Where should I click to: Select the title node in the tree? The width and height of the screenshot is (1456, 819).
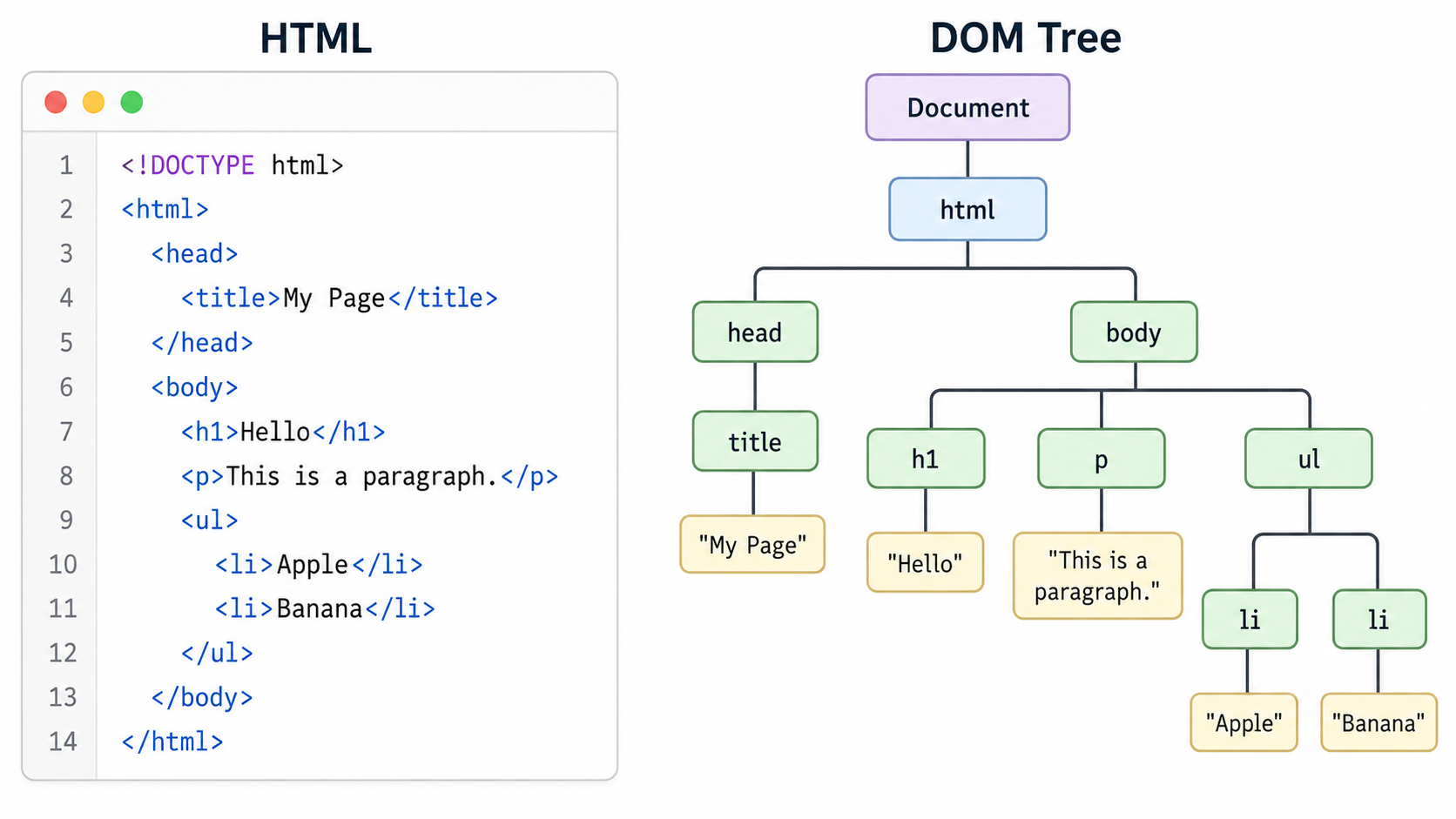(x=755, y=442)
